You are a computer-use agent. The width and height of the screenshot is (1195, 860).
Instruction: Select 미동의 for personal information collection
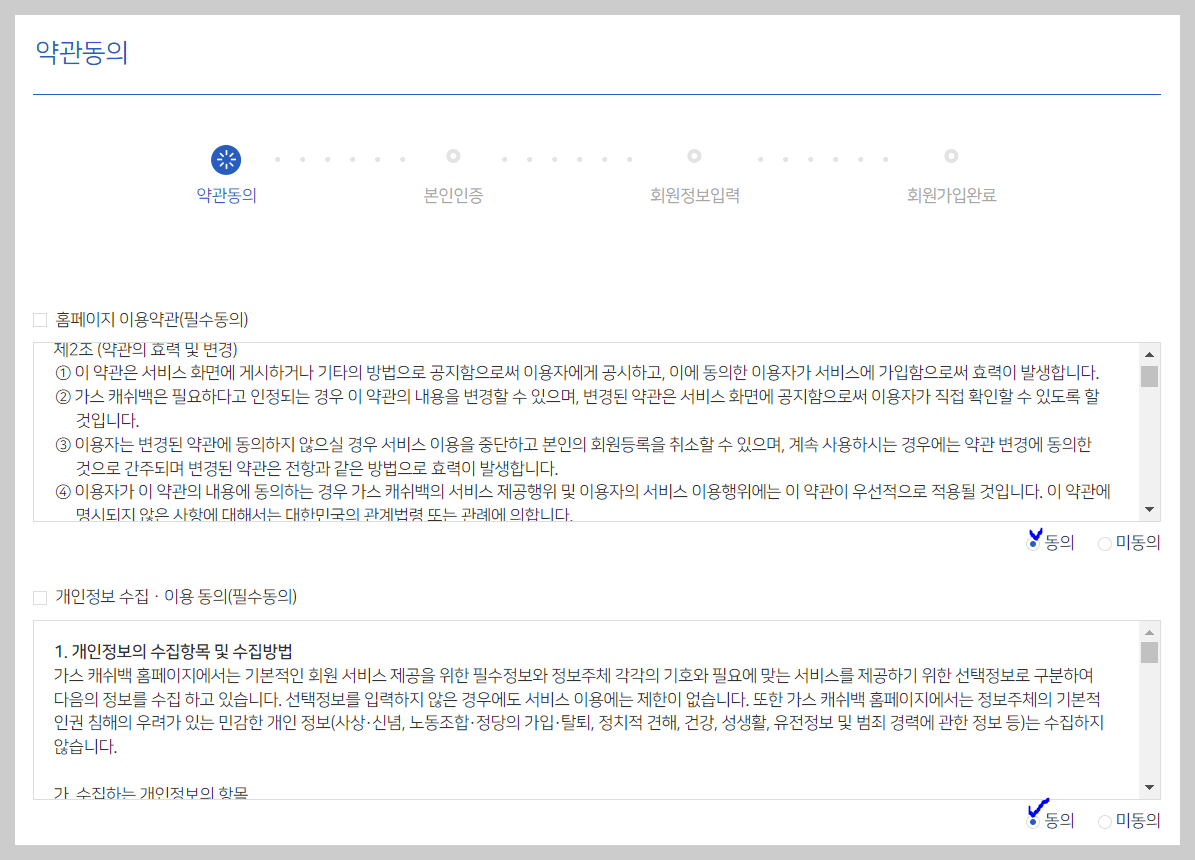click(x=1104, y=820)
